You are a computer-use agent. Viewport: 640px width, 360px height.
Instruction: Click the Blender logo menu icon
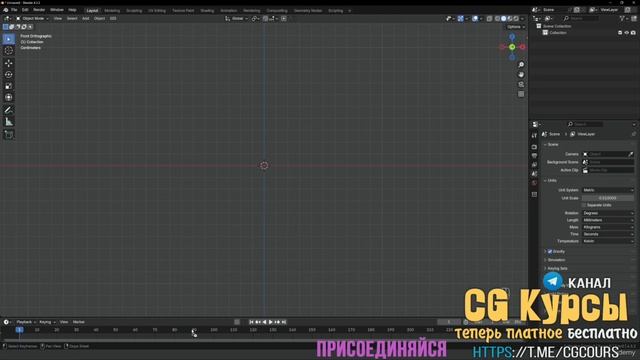[x=5, y=10]
